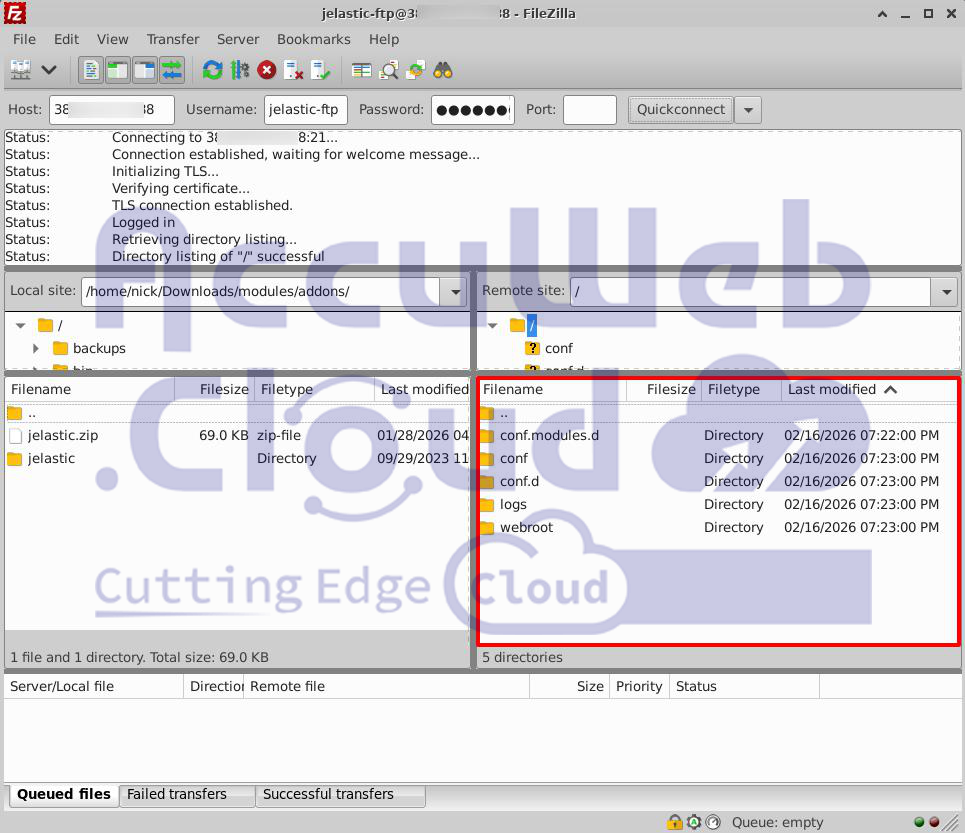The width and height of the screenshot is (965, 833).
Task: Open the Site Manager icon
Action: point(21,70)
